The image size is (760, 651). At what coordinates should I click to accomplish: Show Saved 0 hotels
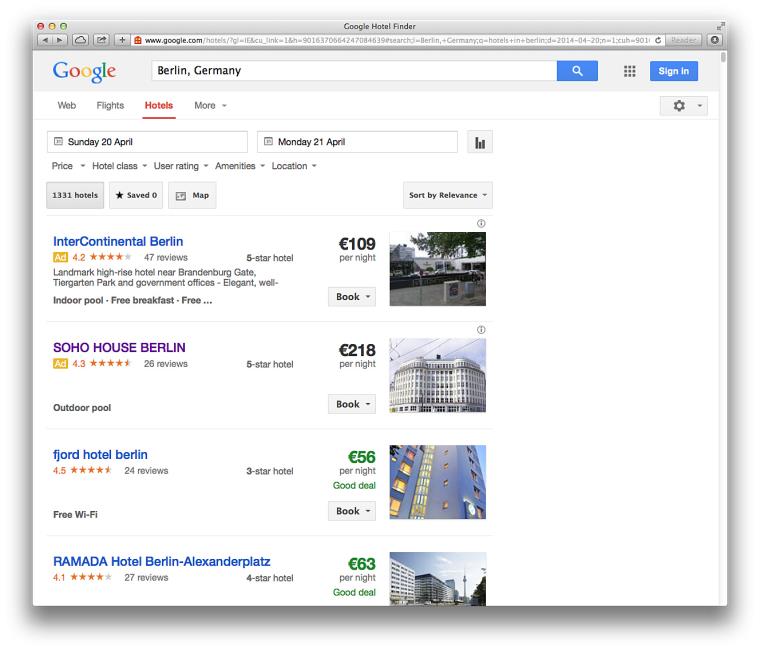tap(136, 195)
